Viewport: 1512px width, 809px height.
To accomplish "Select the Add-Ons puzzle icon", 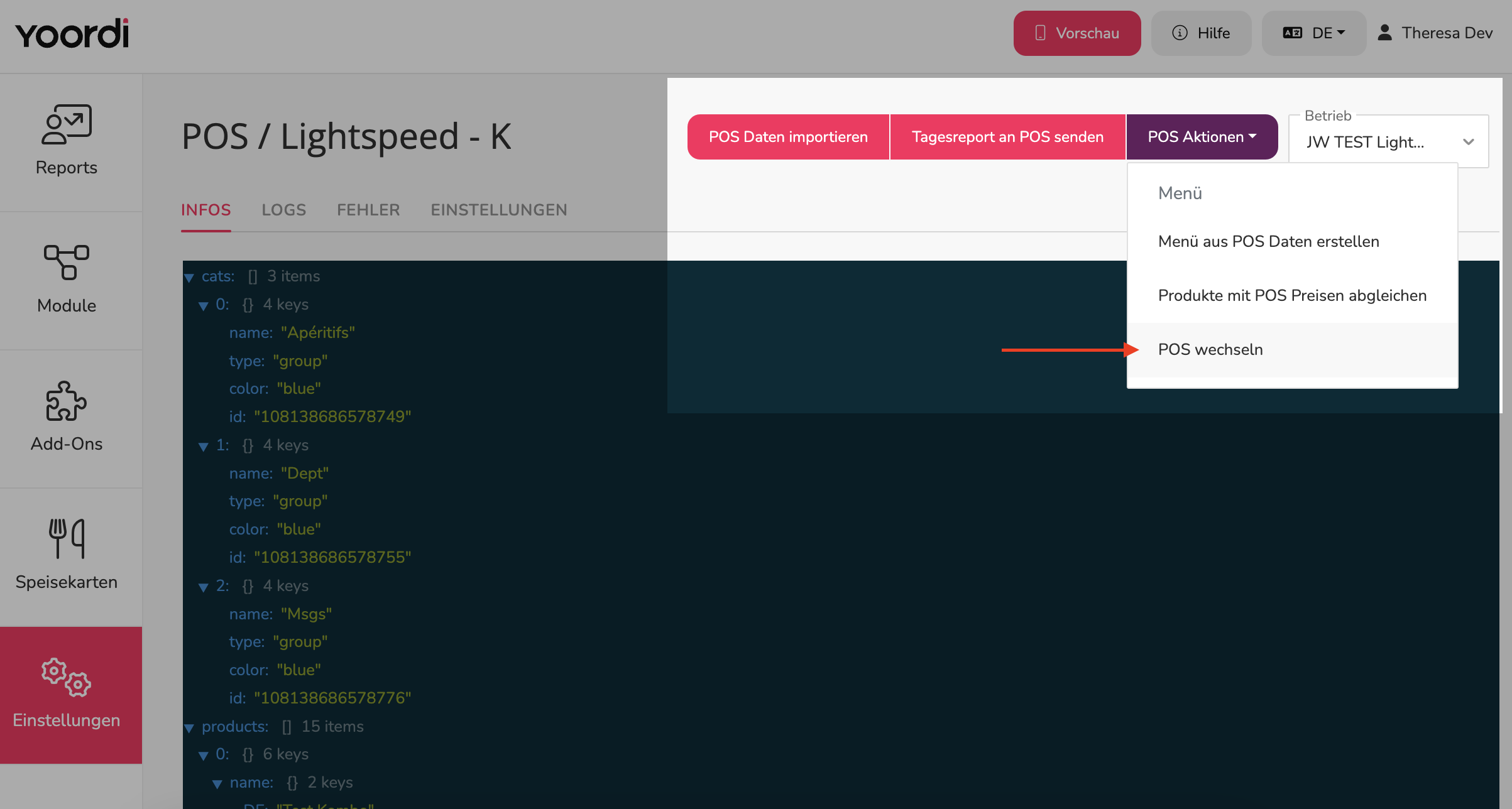I will 67,401.
